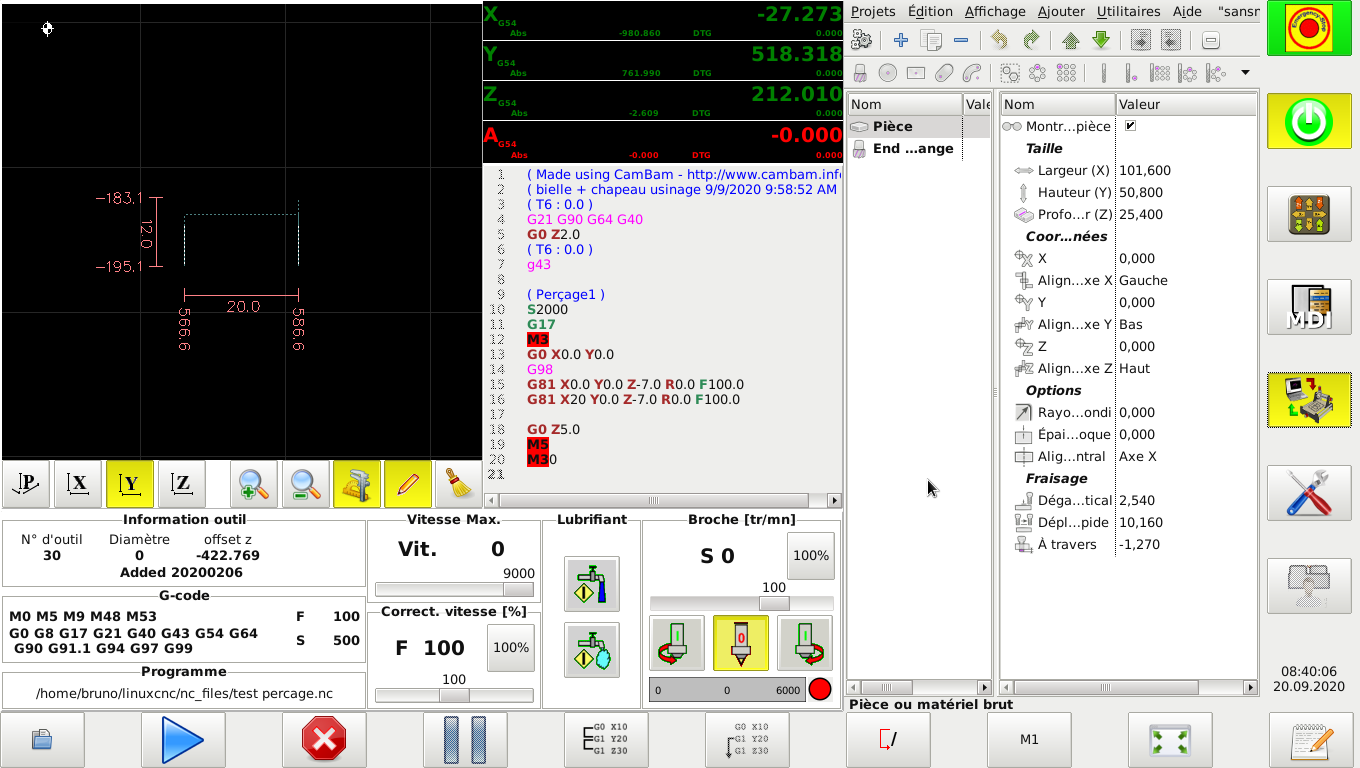
Task: Open the Ajouter menu
Action: coord(1061,12)
